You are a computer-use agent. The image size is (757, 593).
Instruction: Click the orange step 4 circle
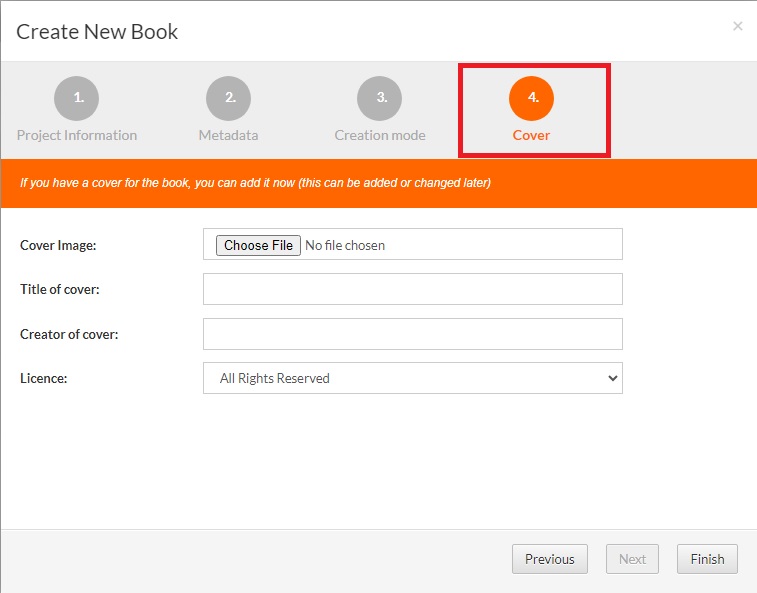pyautogui.click(x=531, y=98)
